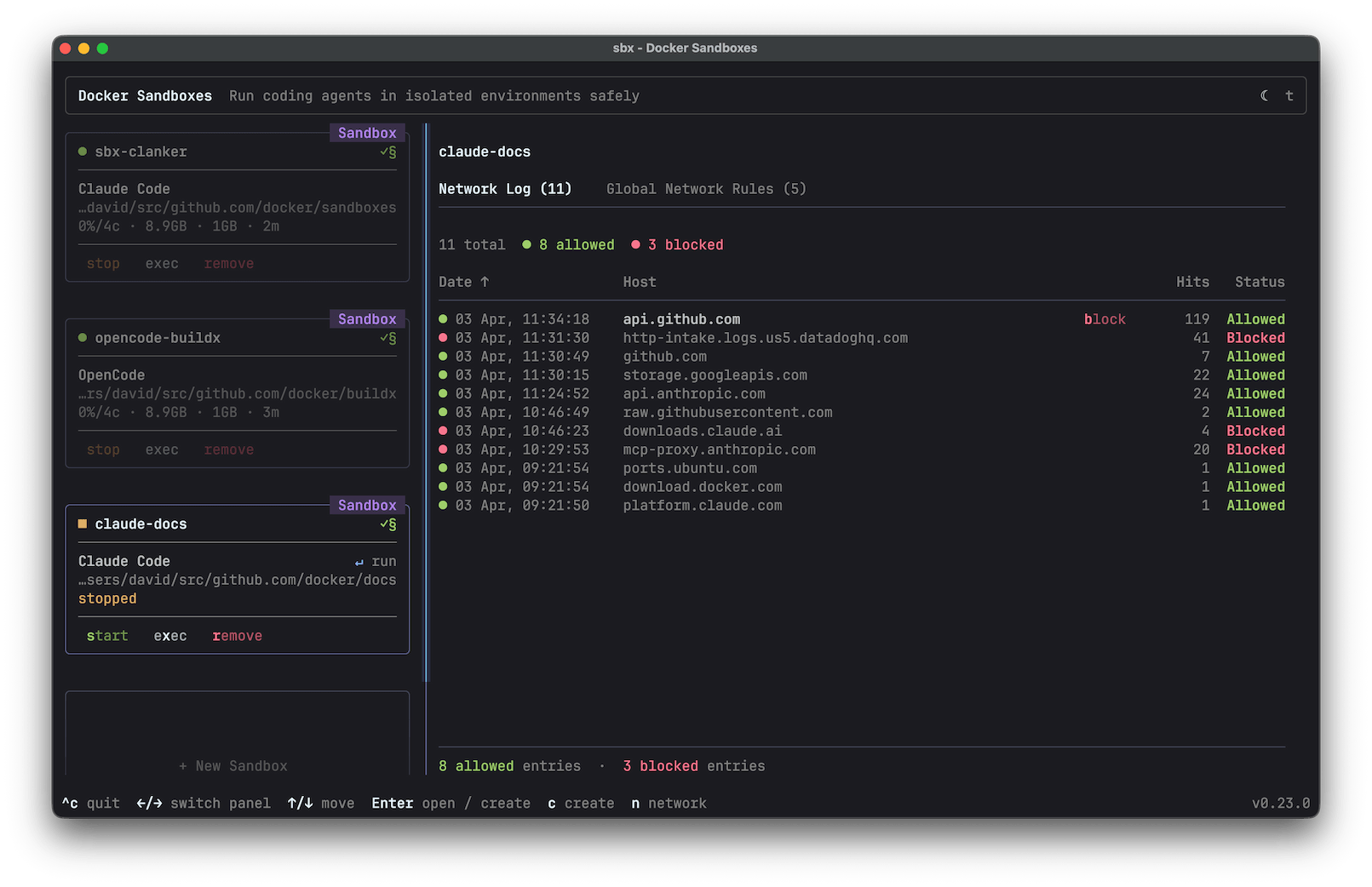Click the allowed dot next to github.com entry
Viewport: 1372px width, 887px height.
tap(444, 356)
